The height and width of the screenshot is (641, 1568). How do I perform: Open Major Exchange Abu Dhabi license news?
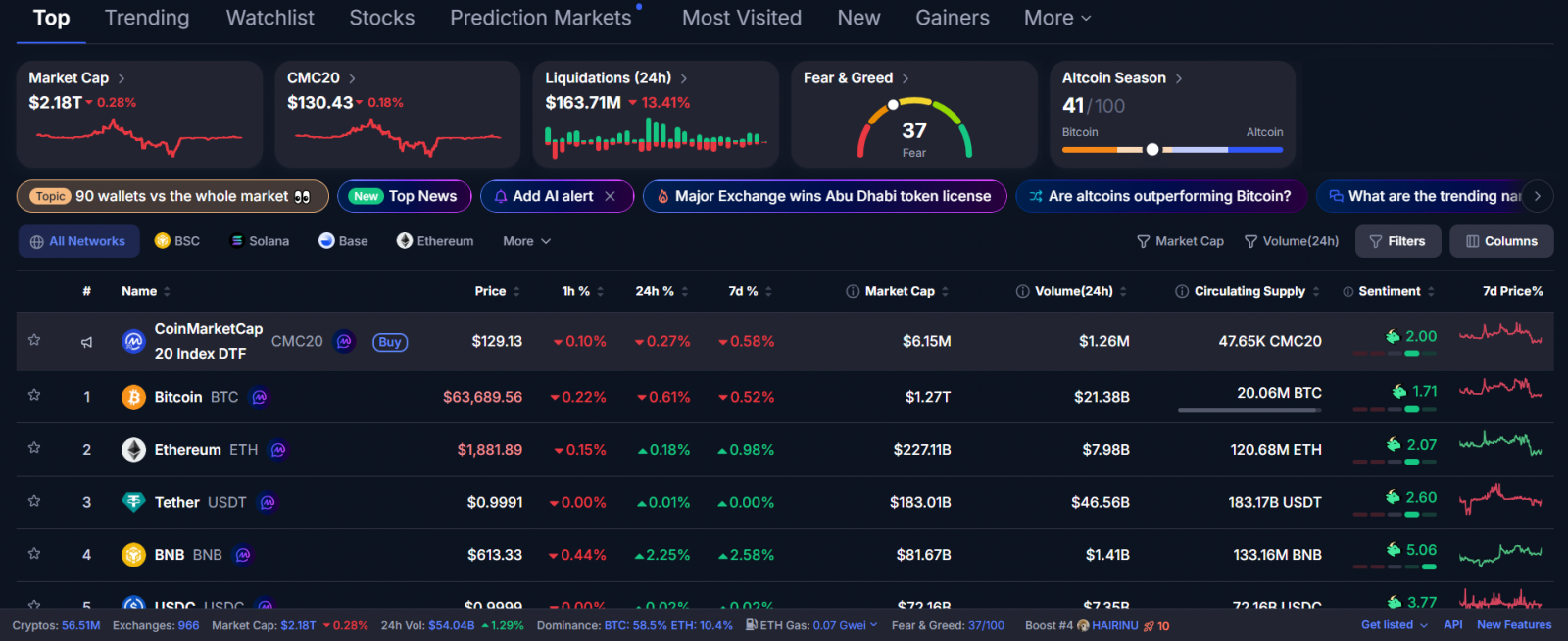tap(825, 196)
